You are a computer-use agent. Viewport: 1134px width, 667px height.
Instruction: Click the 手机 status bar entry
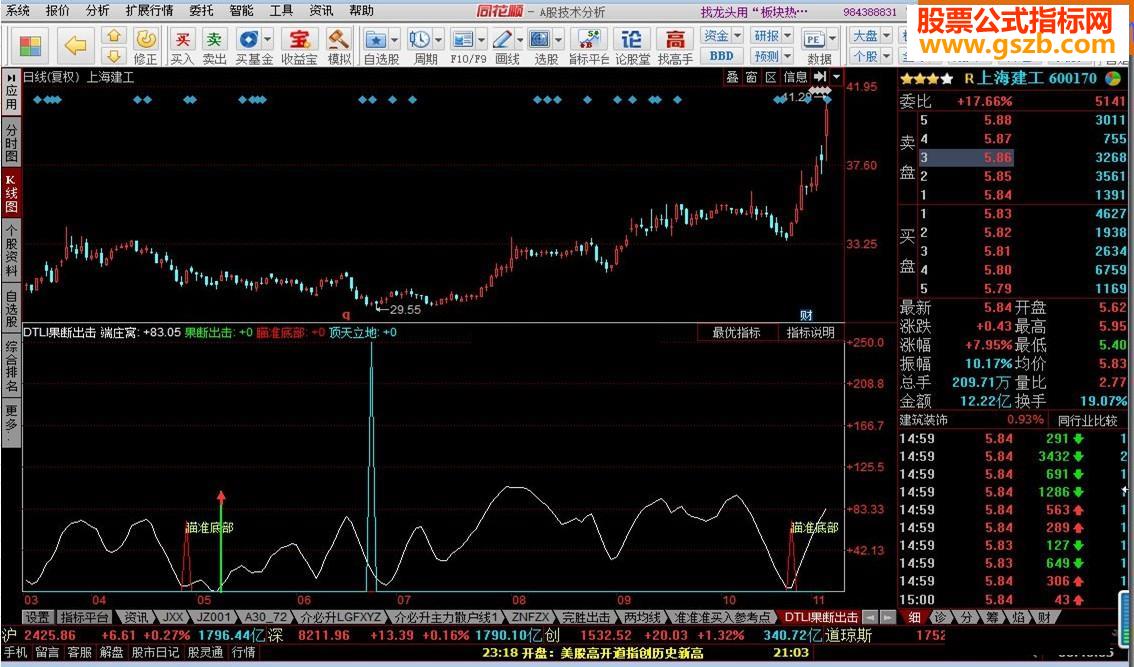tap(15, 652)
